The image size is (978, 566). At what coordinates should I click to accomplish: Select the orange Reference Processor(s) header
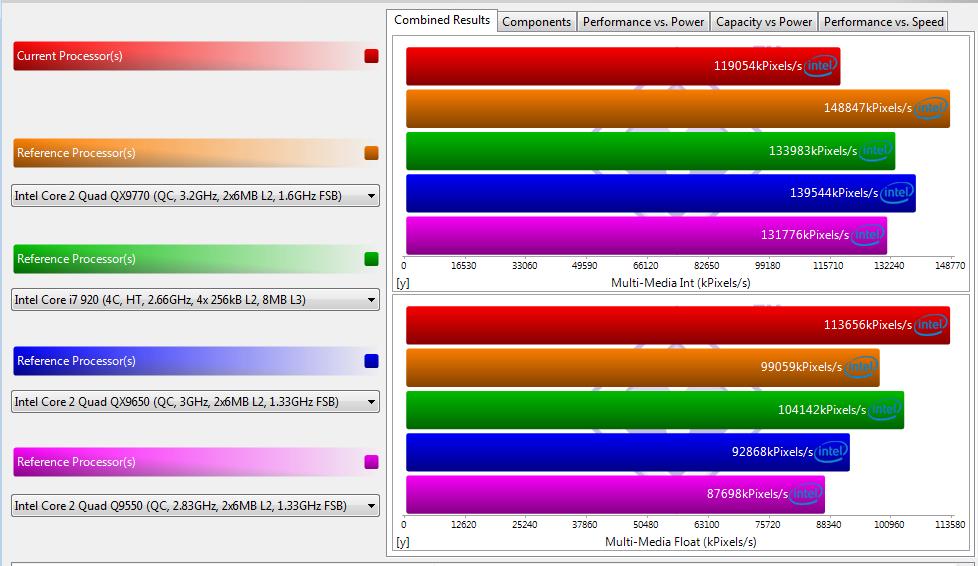195,153
